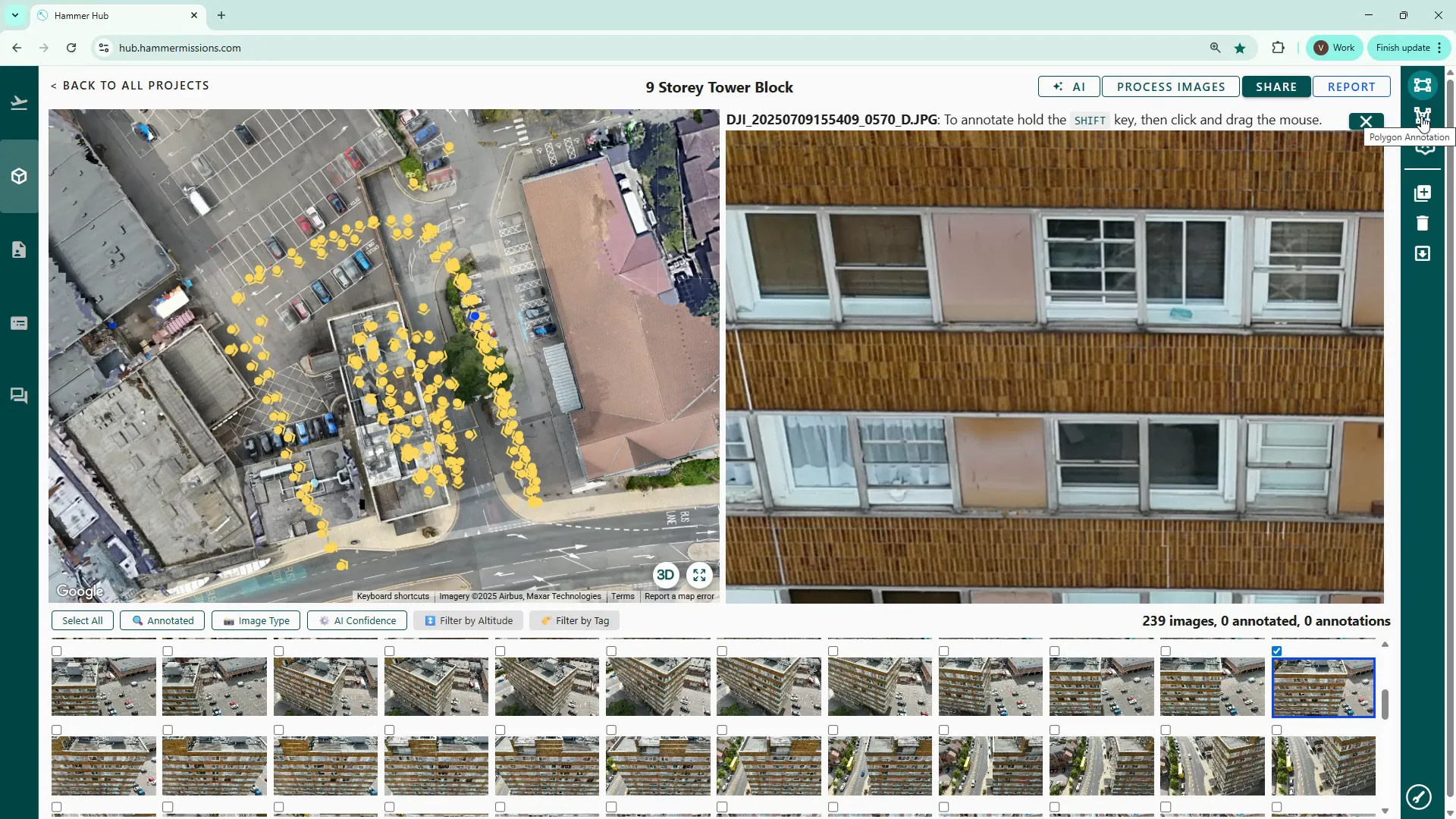Uncheck the selected thumbnail checkbox
The image size is (1456, 819).
click(1277, 651)
